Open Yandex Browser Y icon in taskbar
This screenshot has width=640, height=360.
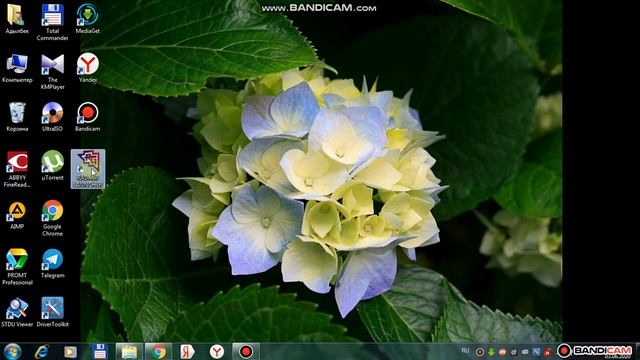[x=217, y=352]
